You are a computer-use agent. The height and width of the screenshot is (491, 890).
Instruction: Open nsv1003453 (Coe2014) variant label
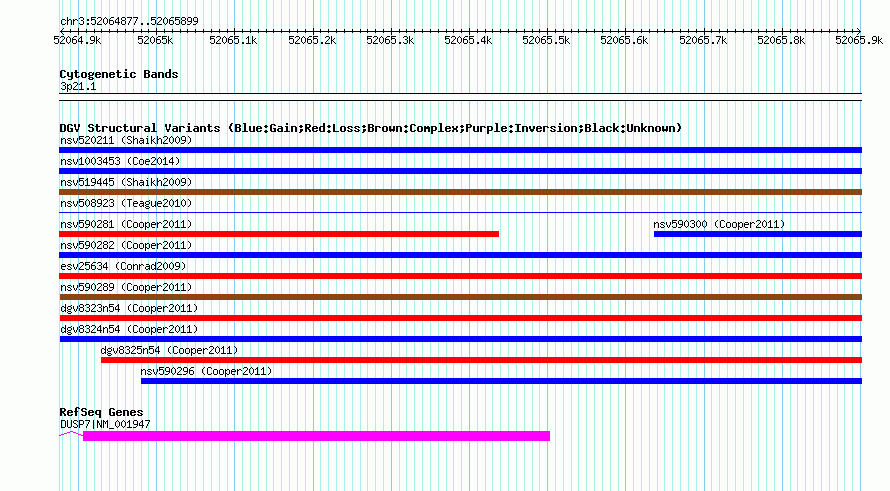120,161
